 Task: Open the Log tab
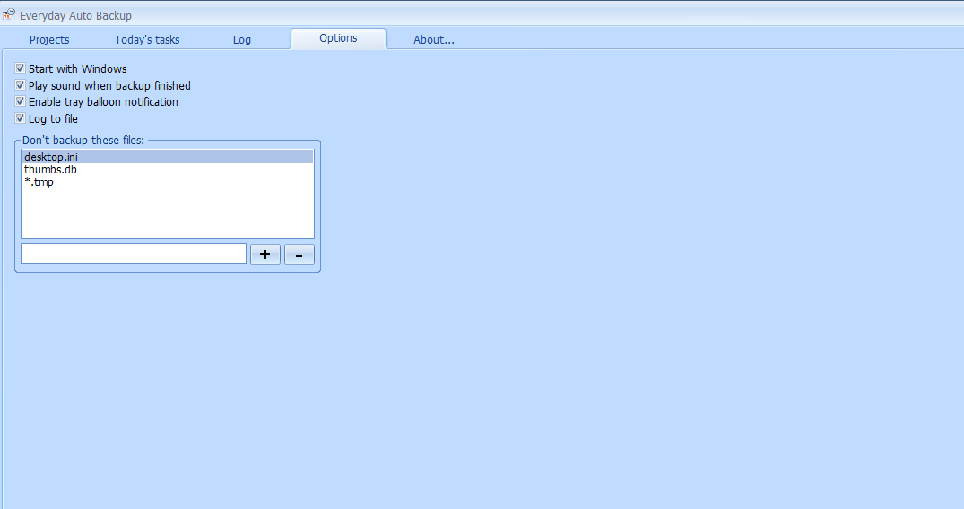[242, 40]
